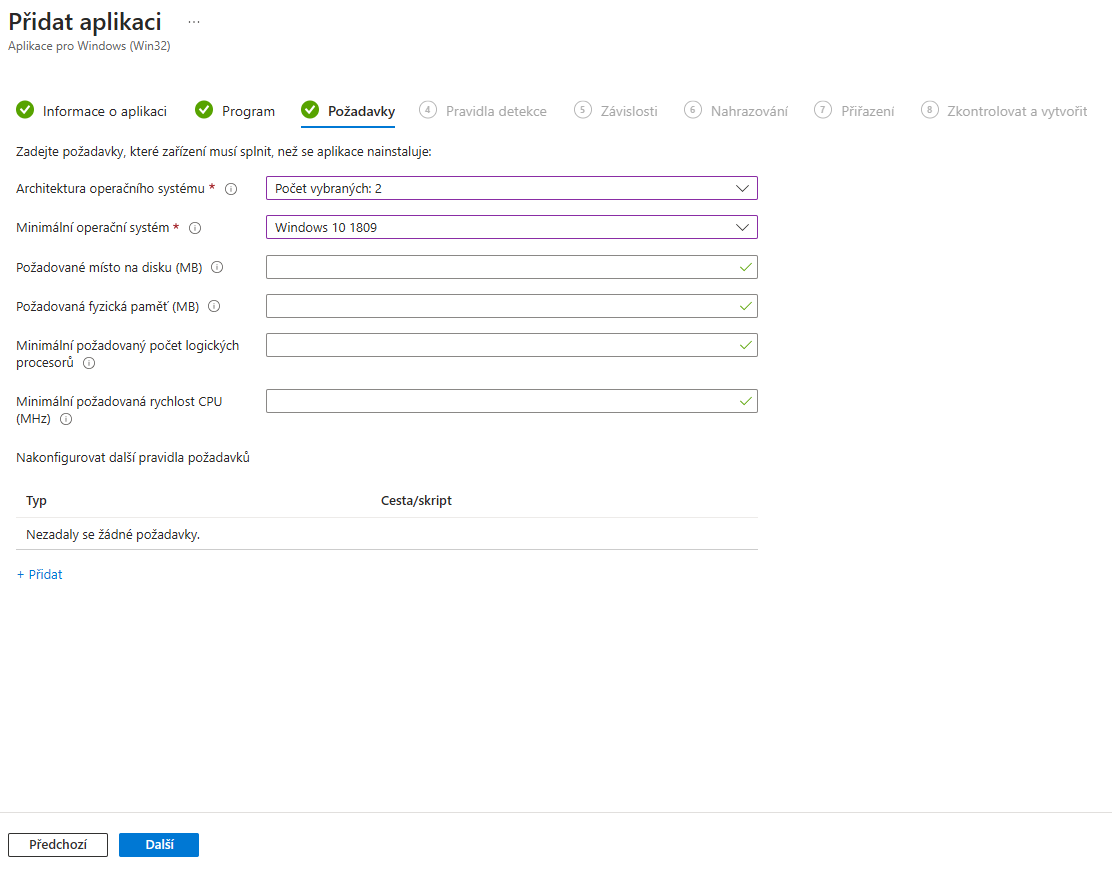
Task: Click info icon for logických procesorů
Action: 89,363
